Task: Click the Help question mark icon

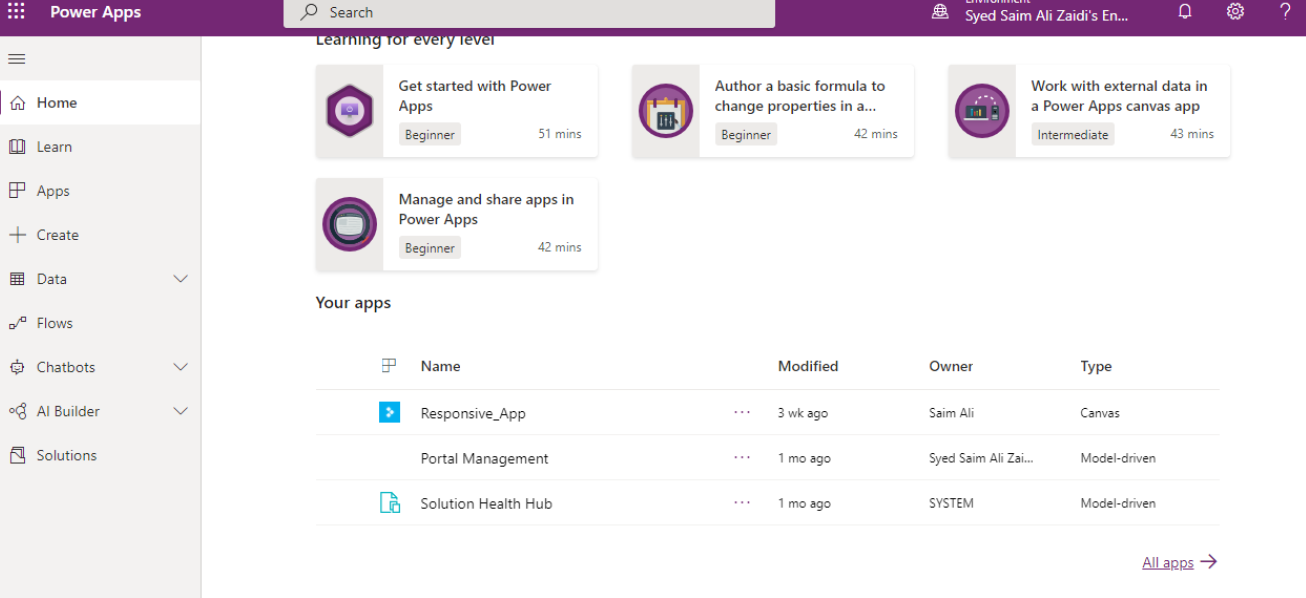Action: click(x=1285, y=12)
